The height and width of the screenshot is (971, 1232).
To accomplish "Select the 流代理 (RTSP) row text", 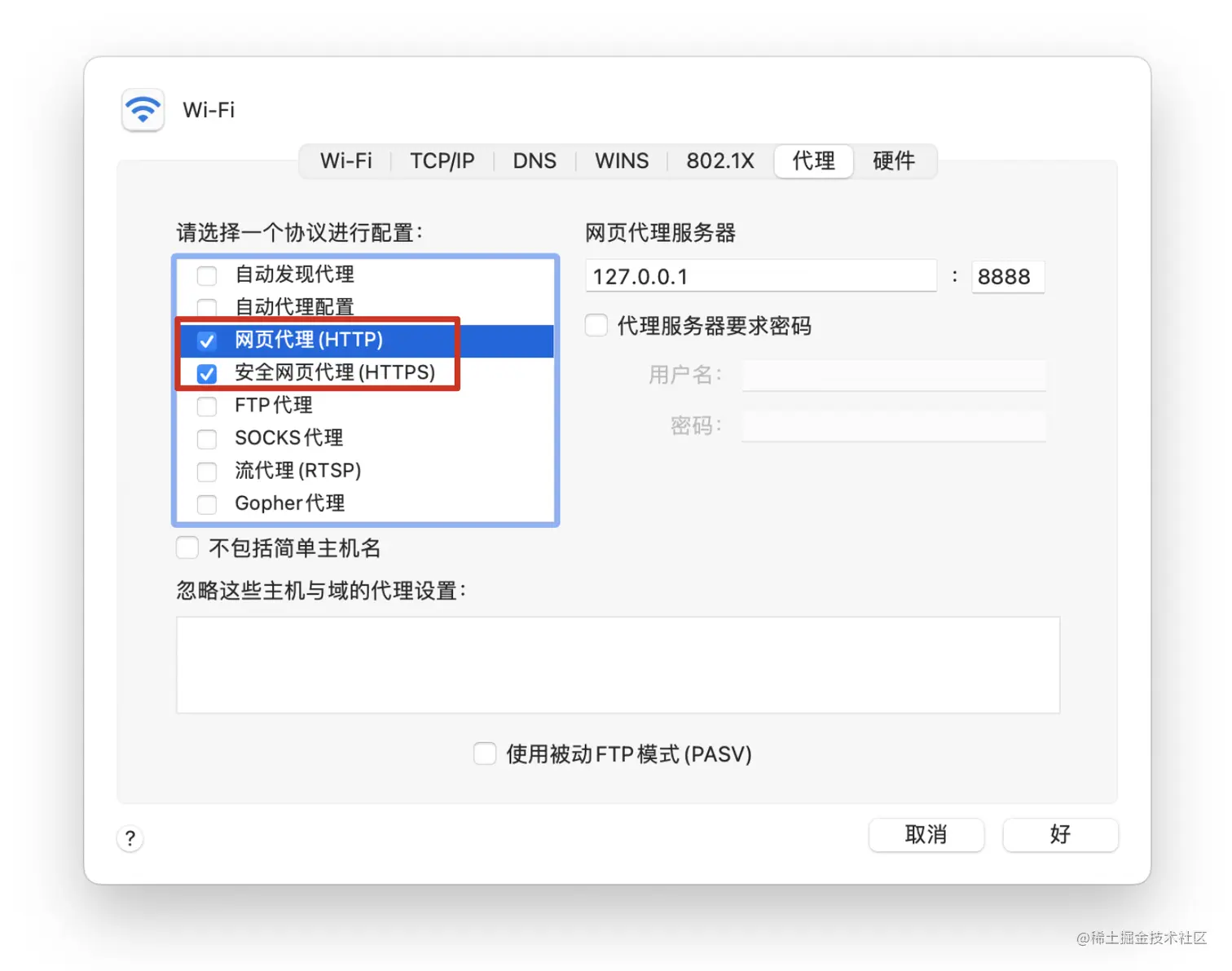I will click(297, 470).
